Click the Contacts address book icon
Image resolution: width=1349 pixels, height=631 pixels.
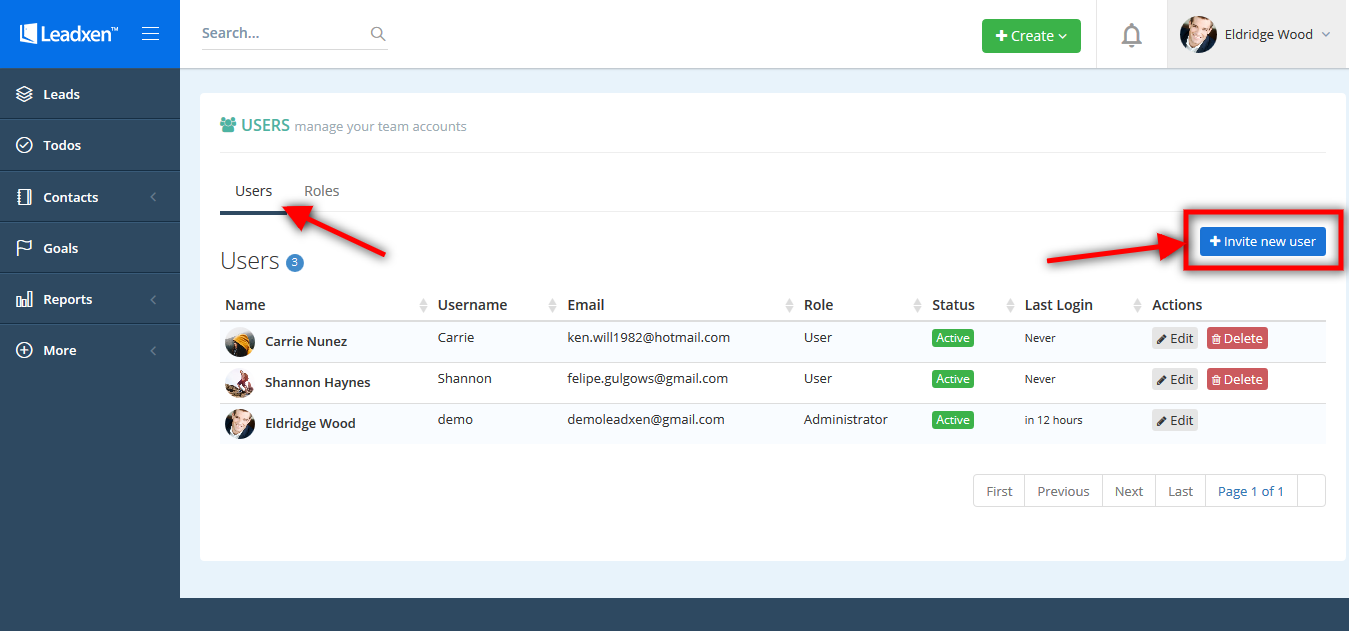(25, 197)
